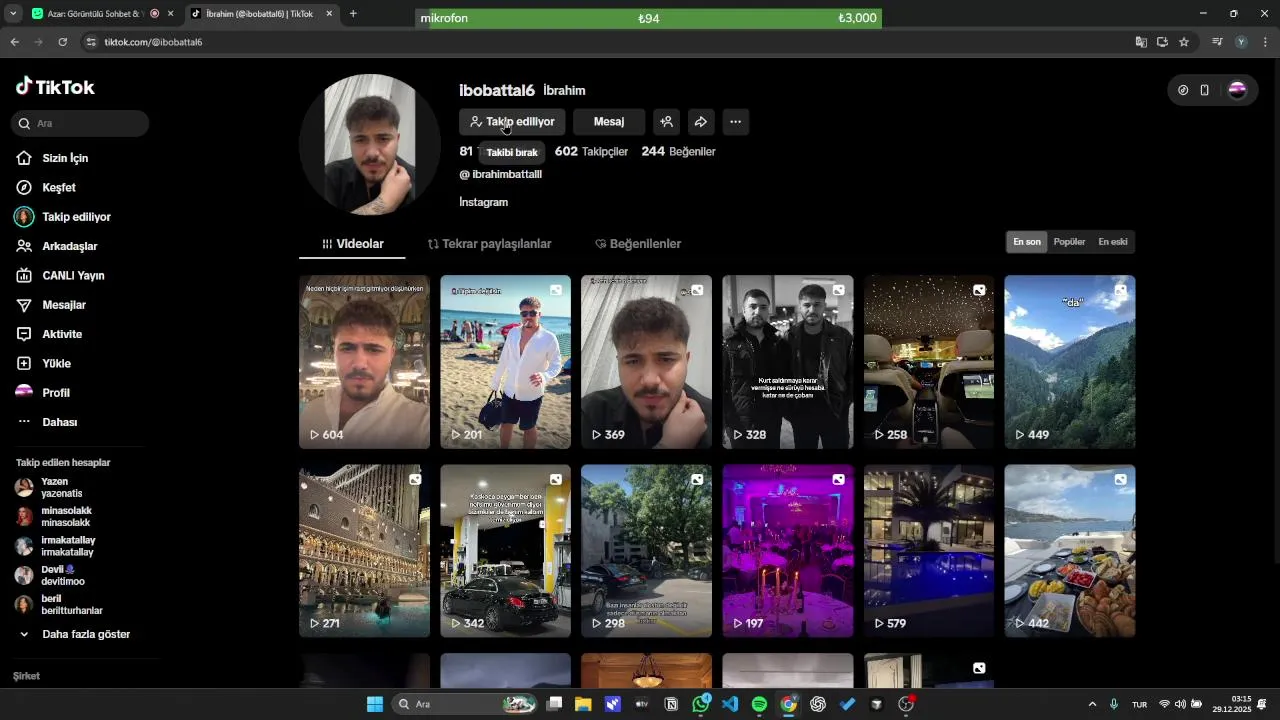
Task: Open Chrome tab search dropdown arrow
Action: pyautogui.click(x=13, y=14)
